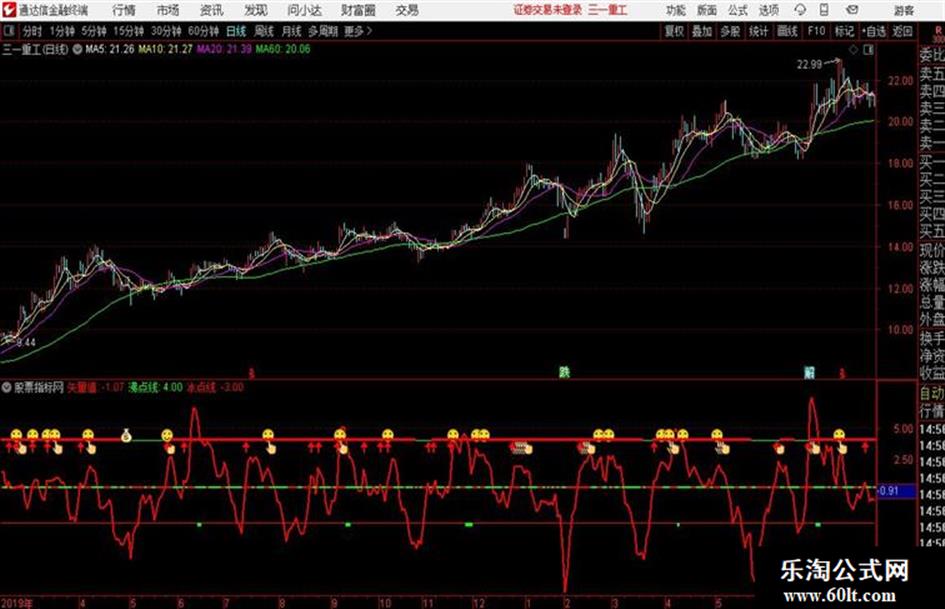Switch to the 5分钟 period tab
The width and height of the screenshot is (945, 609).
94,31
